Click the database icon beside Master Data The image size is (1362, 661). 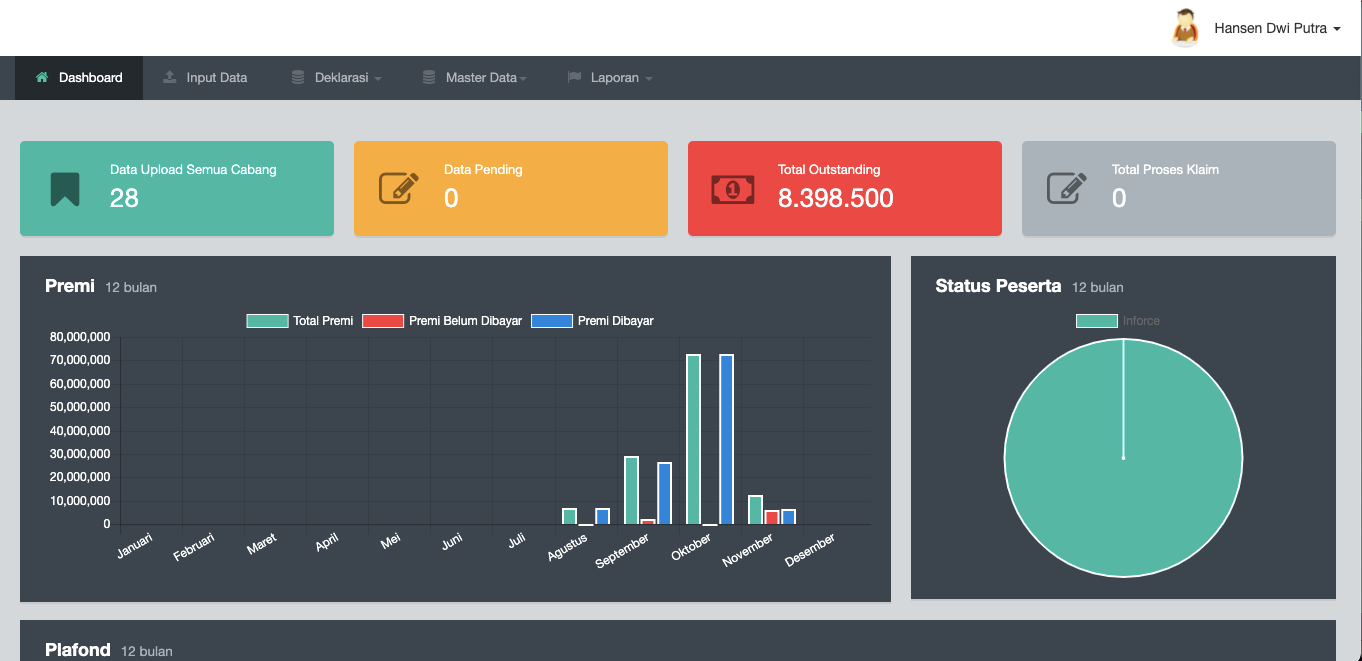click(x=429, y=78)
